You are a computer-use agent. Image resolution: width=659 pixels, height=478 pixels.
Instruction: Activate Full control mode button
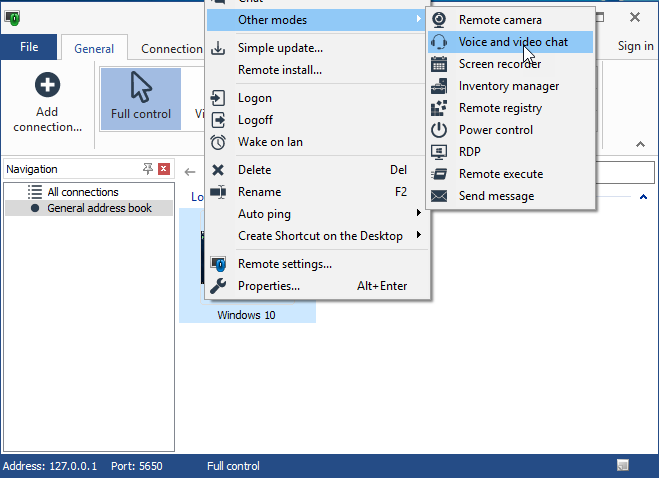(141, 99)
